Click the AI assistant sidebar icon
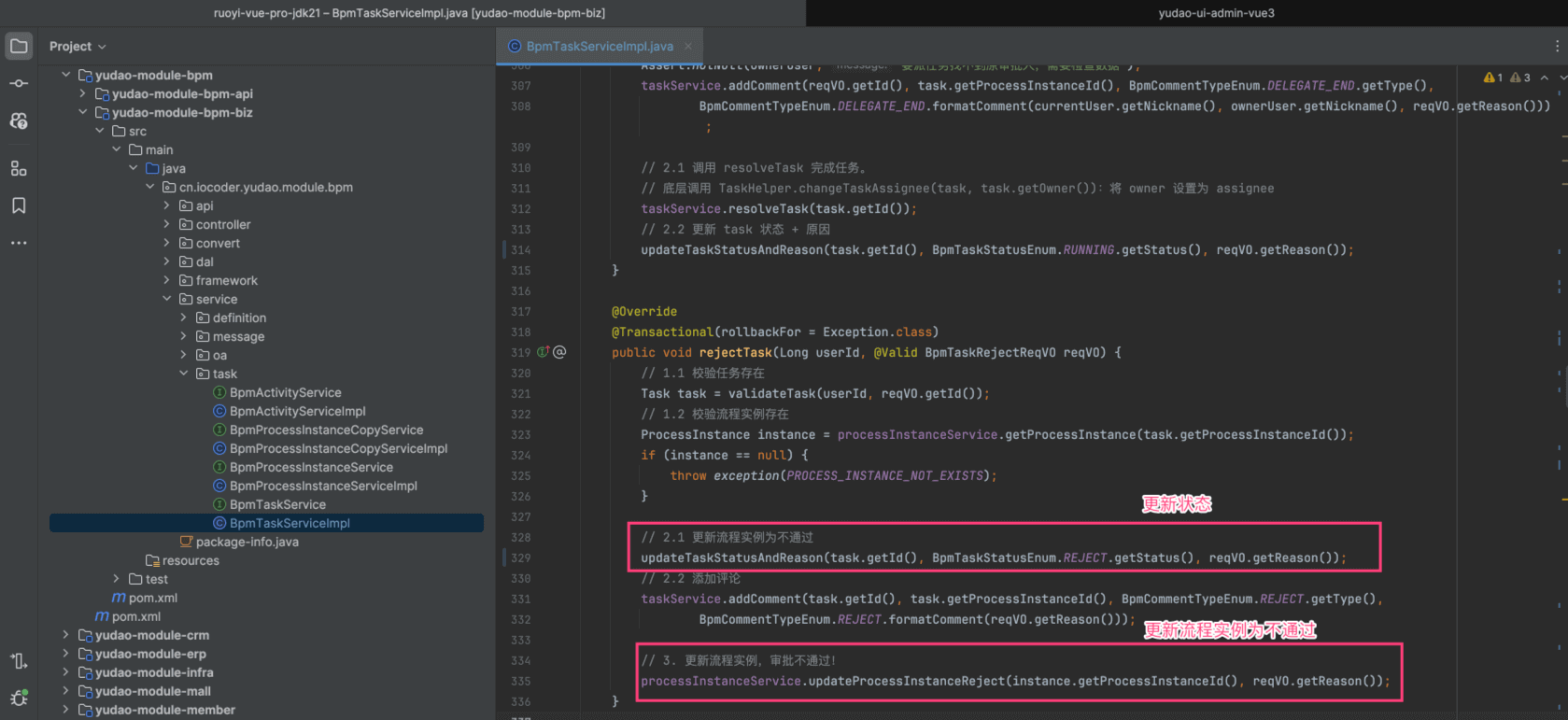 click(19, 121)
